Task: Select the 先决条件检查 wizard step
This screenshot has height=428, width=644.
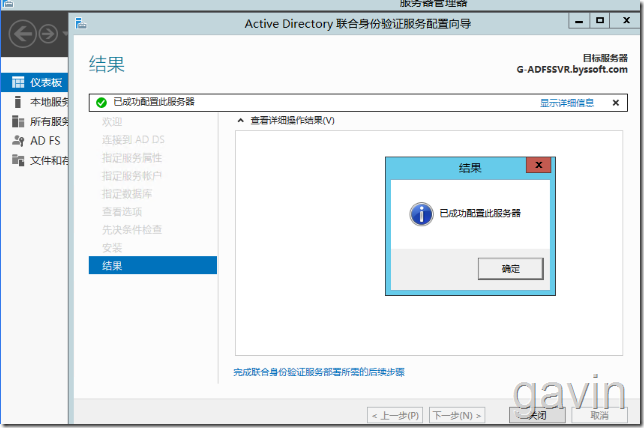Action: (132, 230)
